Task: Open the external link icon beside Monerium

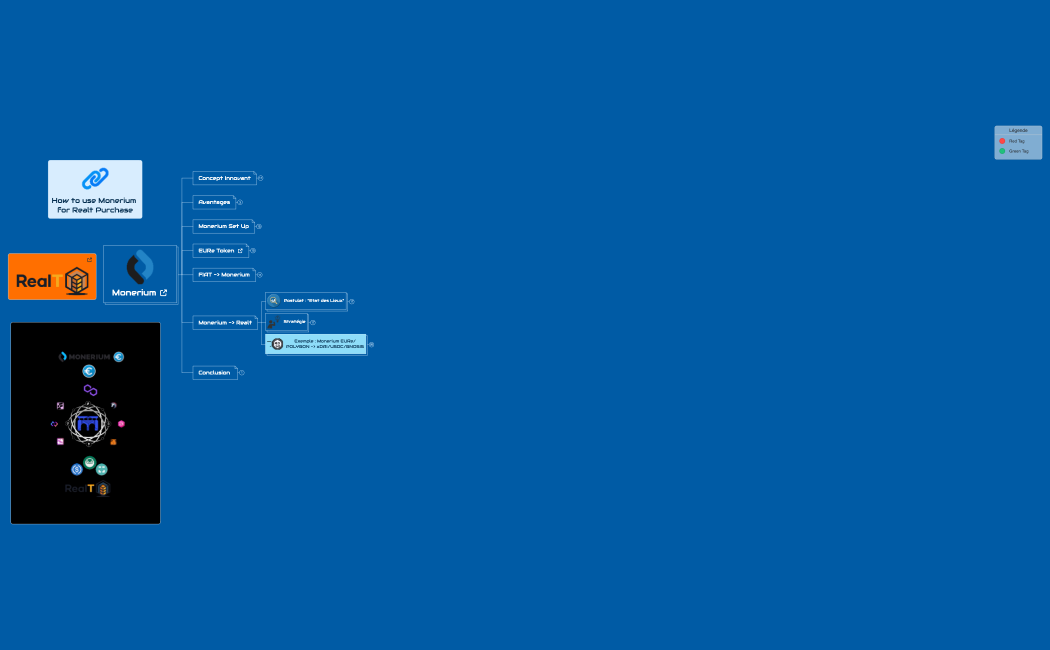Action: tap(163, 293)
